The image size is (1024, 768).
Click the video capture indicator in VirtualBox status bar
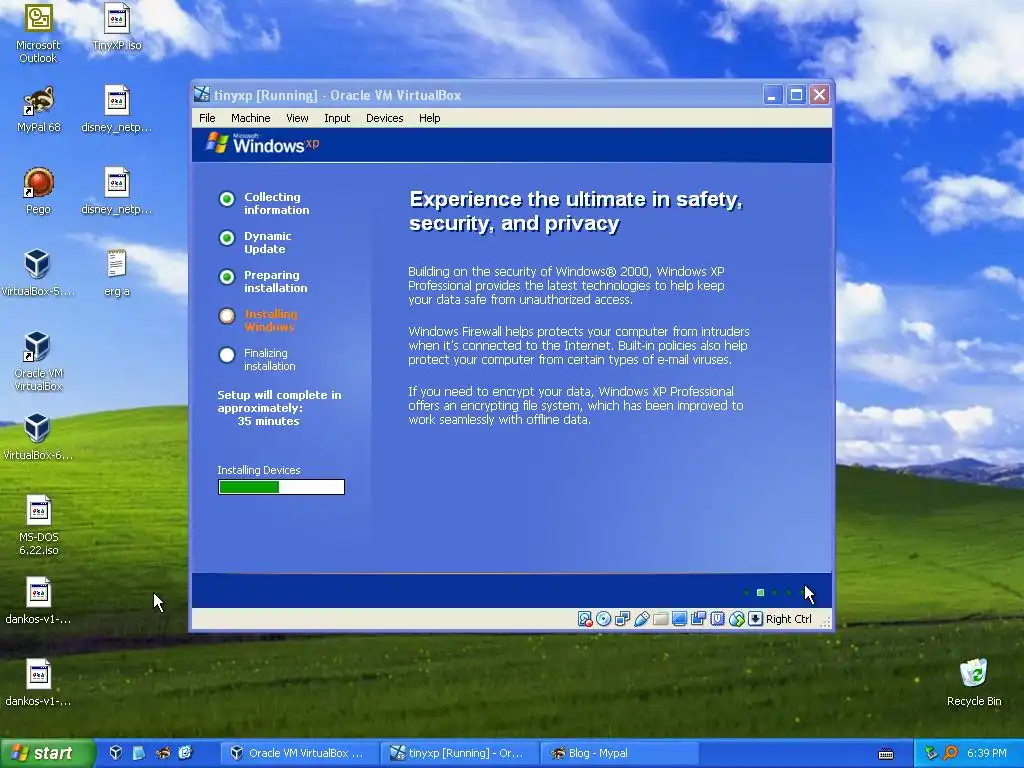pos(699,619)
